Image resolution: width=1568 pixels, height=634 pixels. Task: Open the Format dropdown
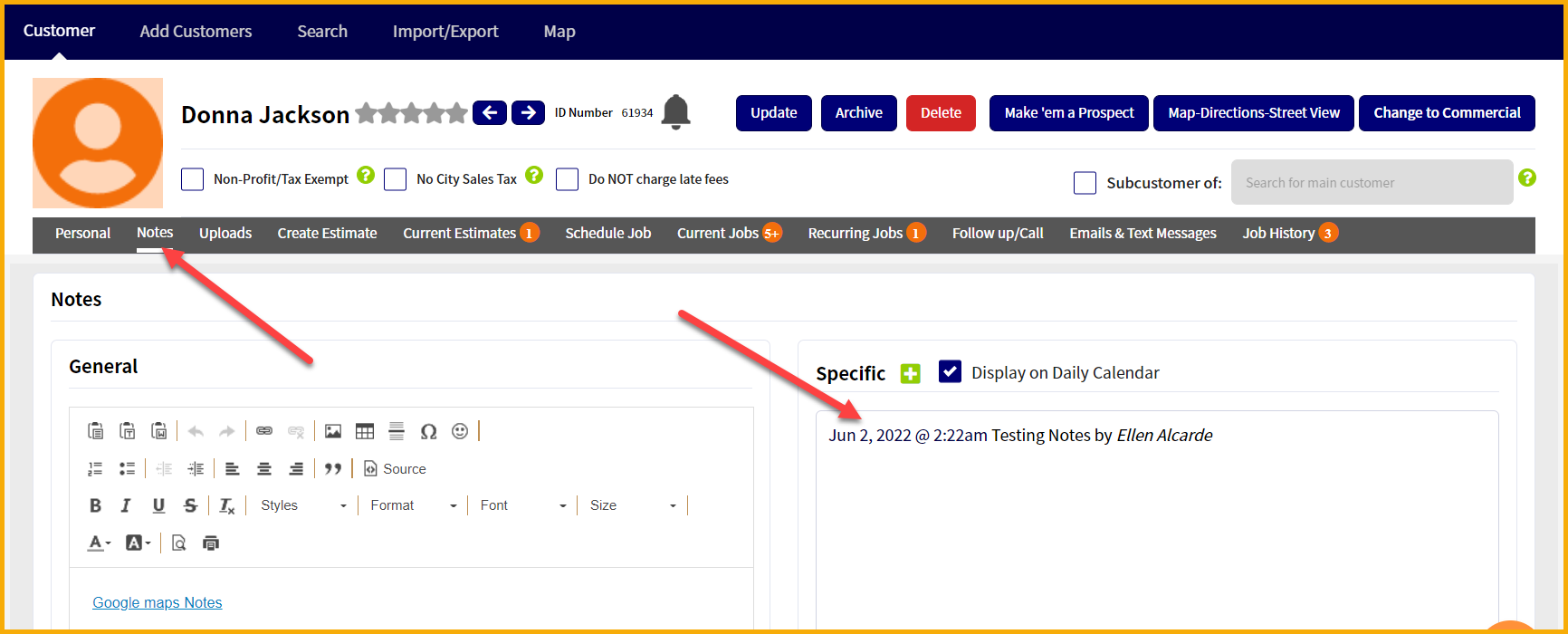[x=414, y=505]
